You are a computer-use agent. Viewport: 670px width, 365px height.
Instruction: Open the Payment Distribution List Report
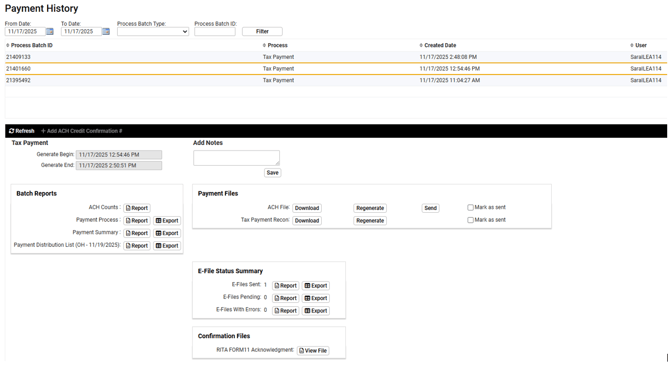pyautogui.click(x=137, y=246)
